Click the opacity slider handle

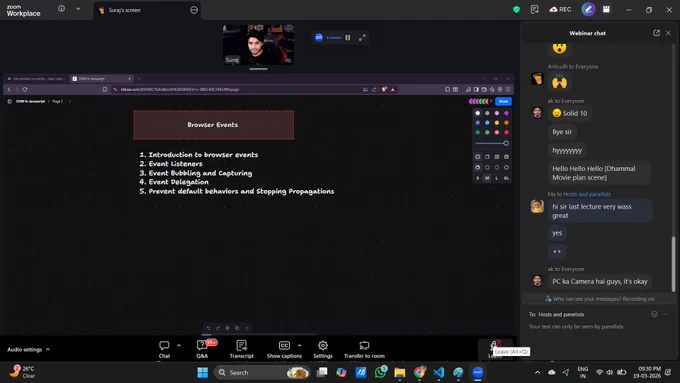tap(506, 144)
